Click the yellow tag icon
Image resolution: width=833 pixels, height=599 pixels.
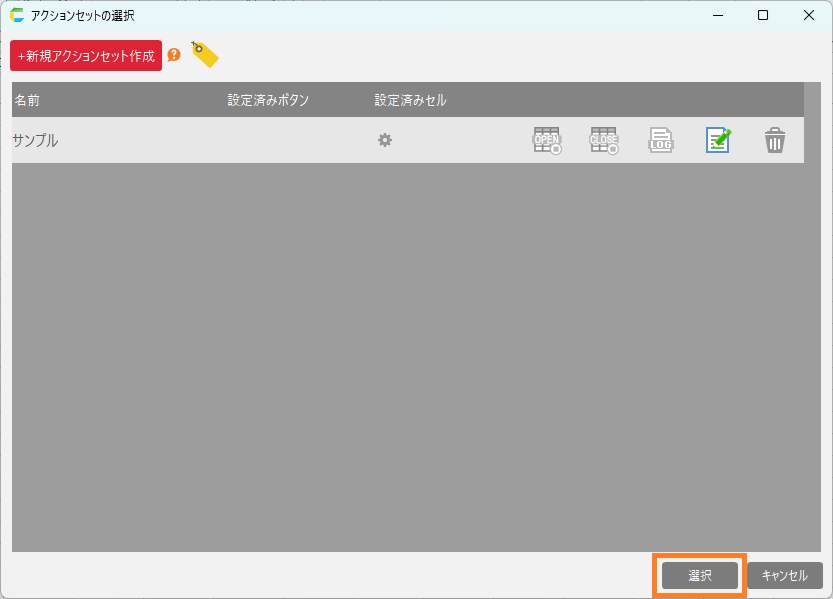point(204,55)
